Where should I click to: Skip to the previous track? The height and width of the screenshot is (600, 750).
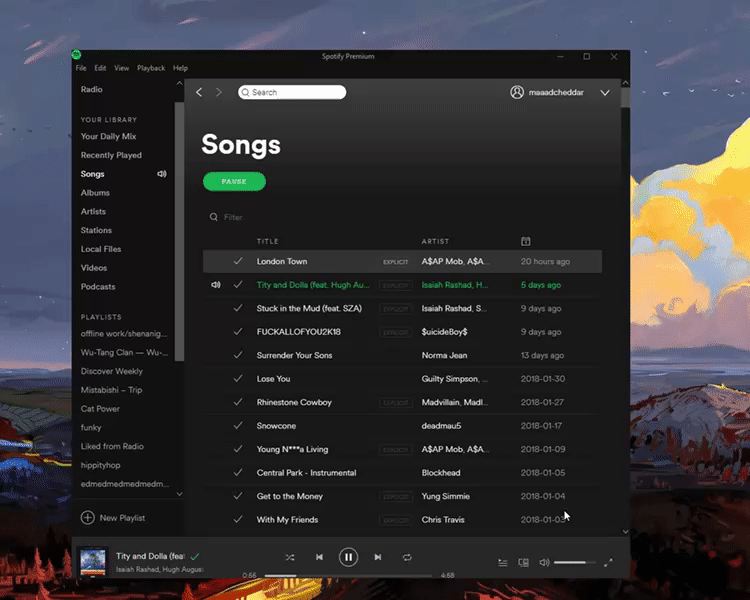(319, 557)
